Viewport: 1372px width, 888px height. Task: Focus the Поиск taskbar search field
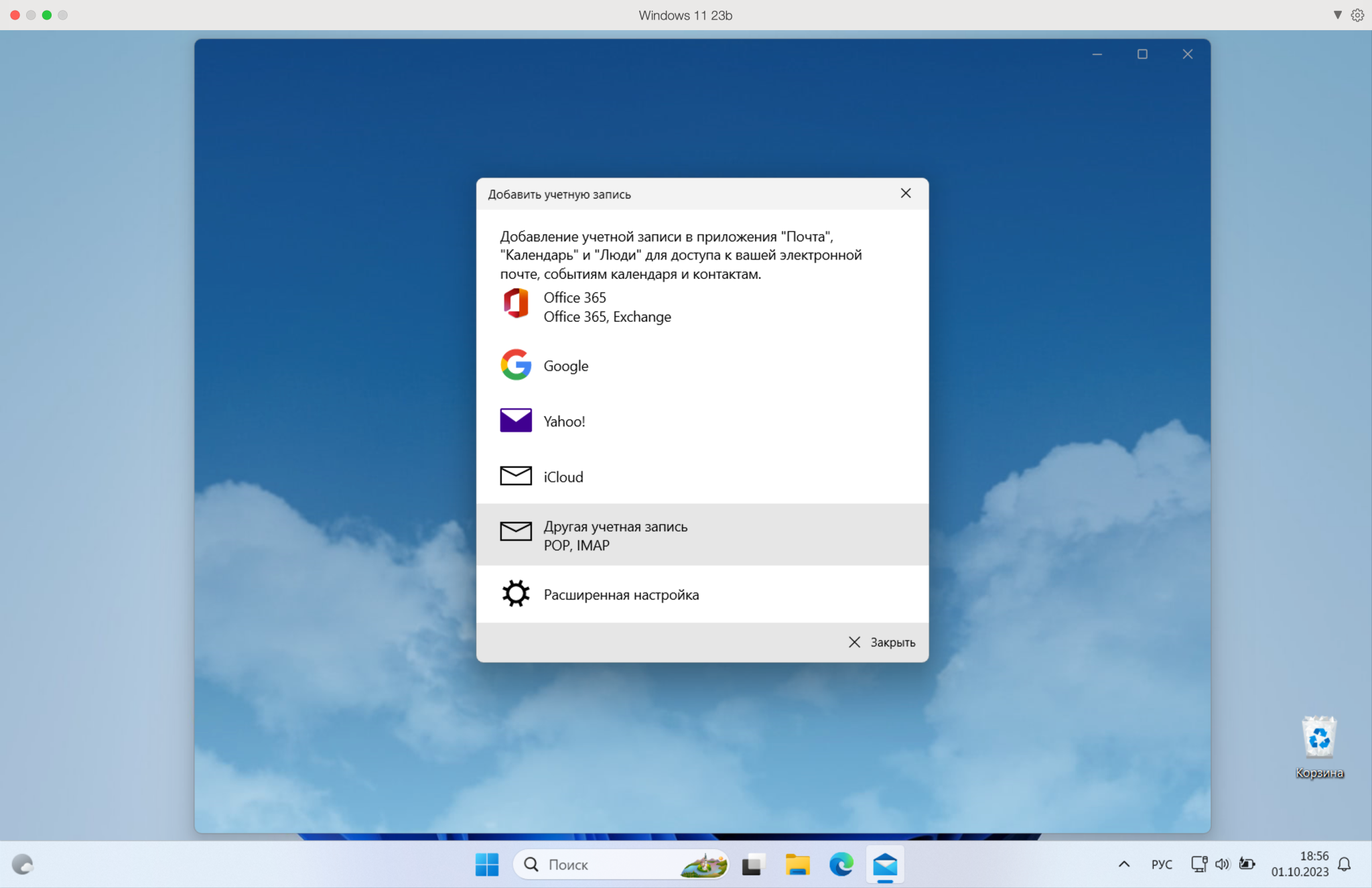[x=621, y=865]
